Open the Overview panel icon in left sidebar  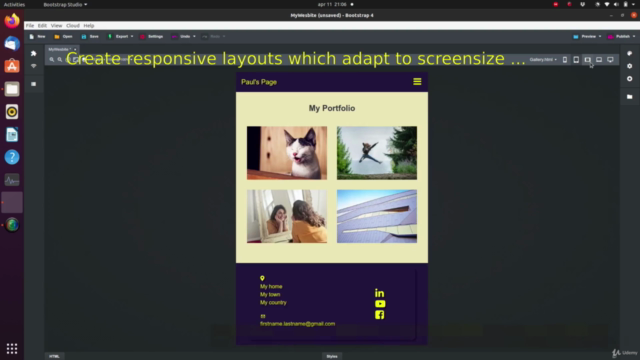33,84
